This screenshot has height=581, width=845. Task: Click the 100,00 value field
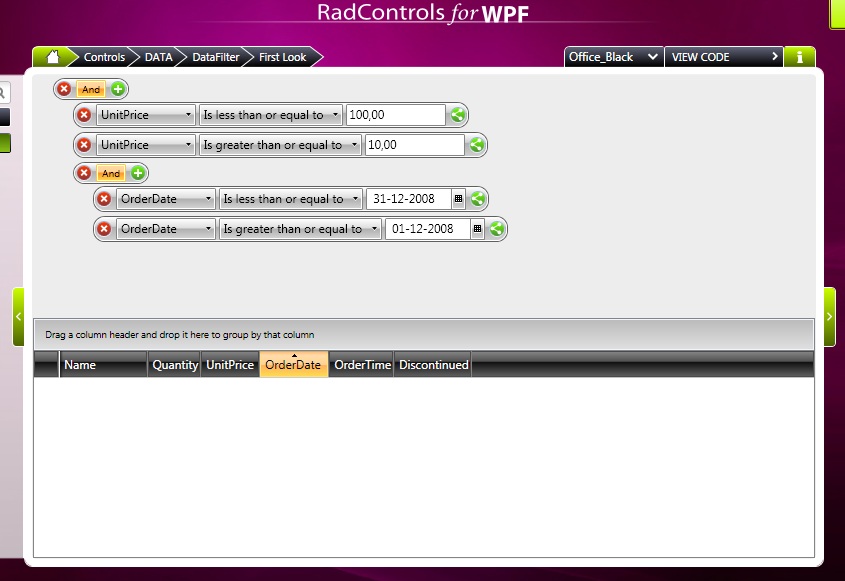396,115
